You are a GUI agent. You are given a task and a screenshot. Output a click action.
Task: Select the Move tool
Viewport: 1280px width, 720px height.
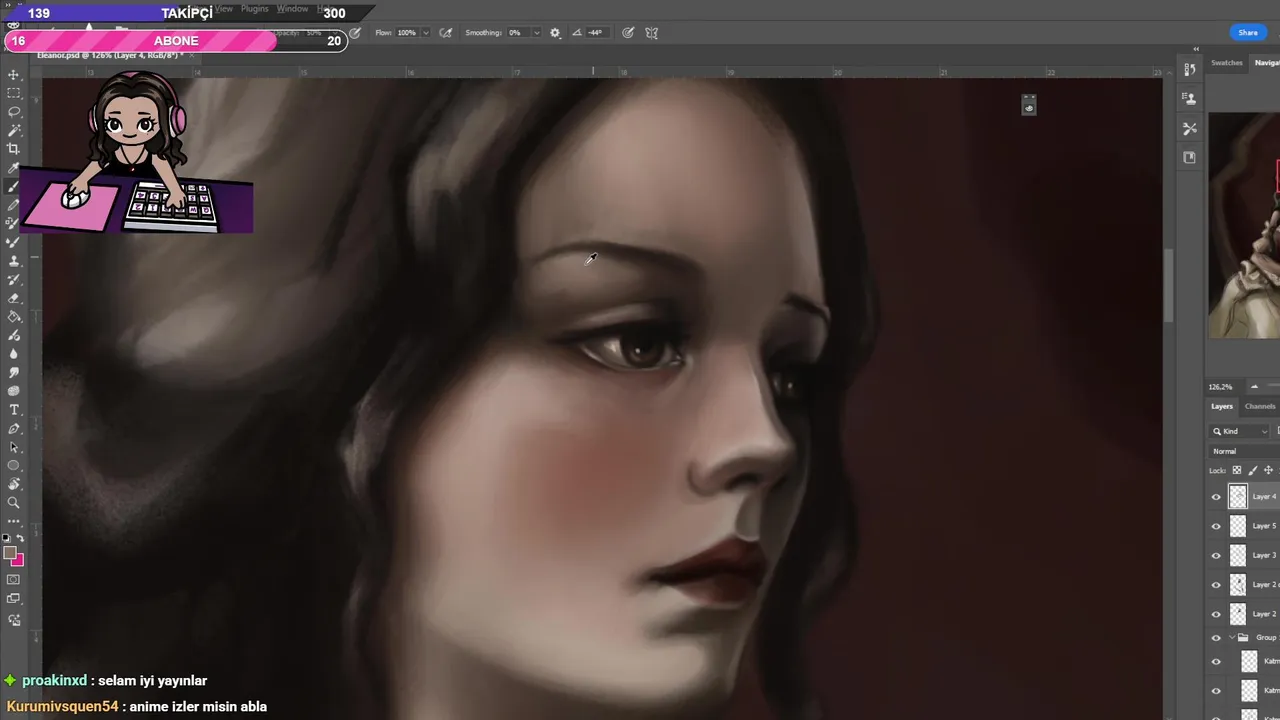click(14, 75)
